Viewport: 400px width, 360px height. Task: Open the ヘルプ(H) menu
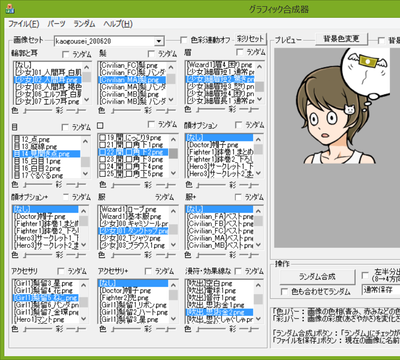[x=118, y=24]
